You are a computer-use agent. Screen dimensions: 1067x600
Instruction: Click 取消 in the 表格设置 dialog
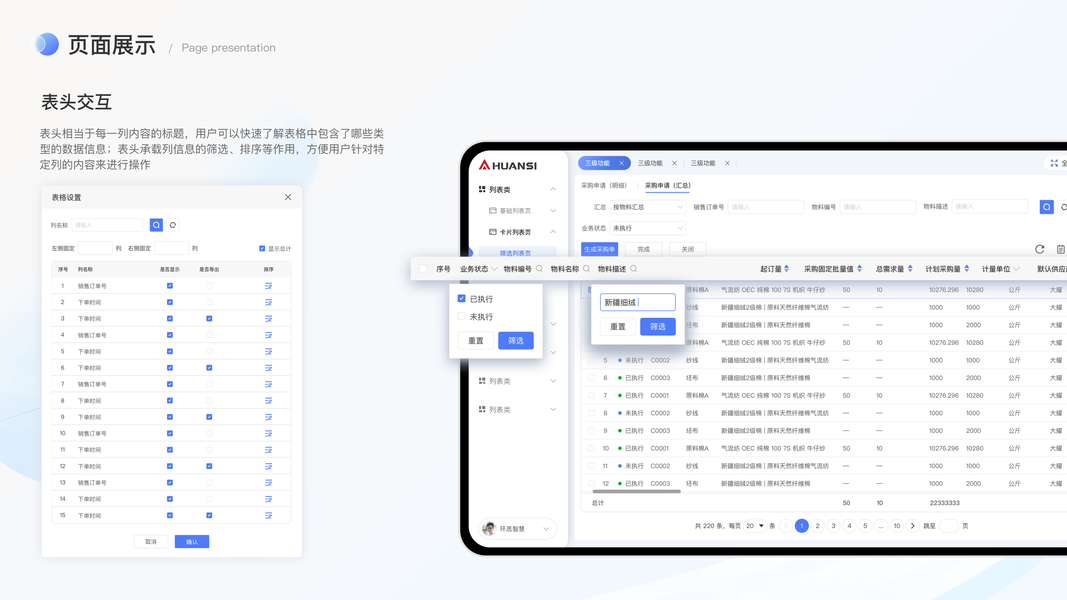[151, 541]
